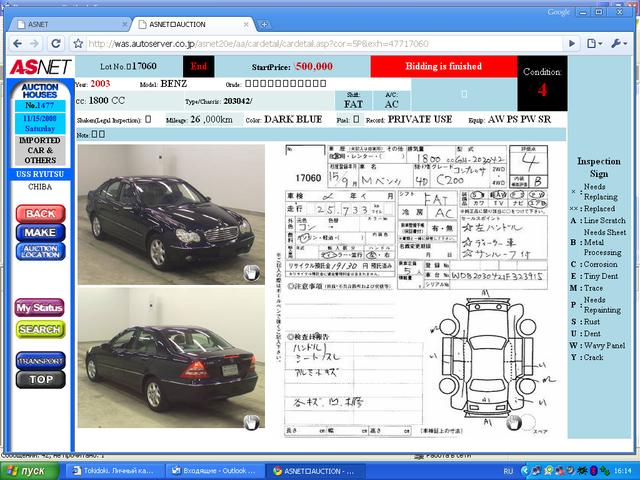Click the Go arrow beside address bar
The image size is (640, 480).
click(x=572, y=43)
